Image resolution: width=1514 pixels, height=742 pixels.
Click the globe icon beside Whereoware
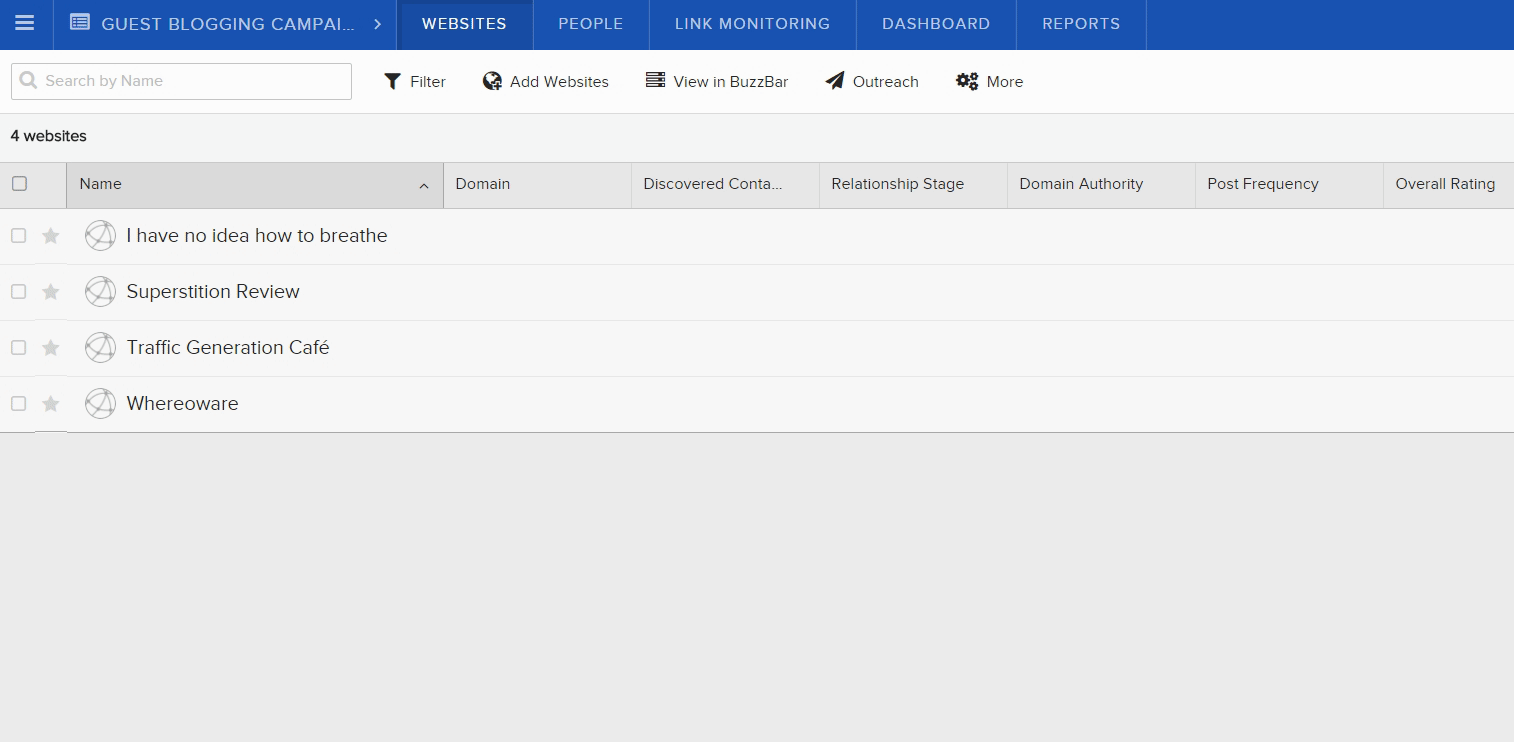100,404
